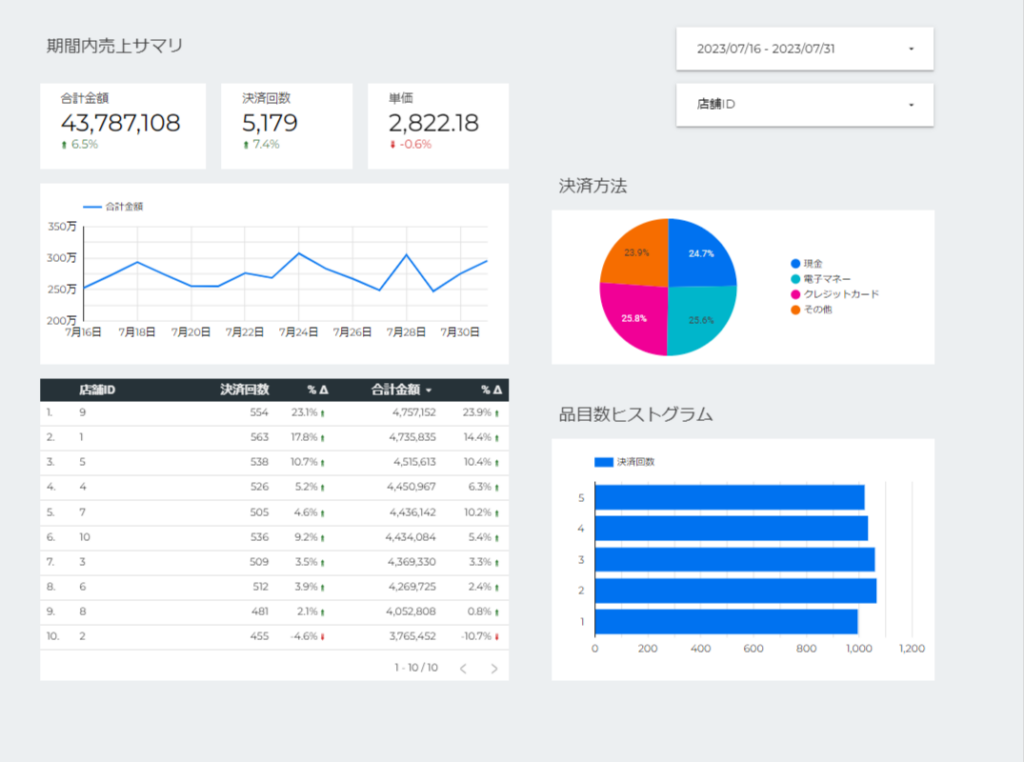The width and height of the screenshot is (1024, 762).
Task: Click the 決済回数 histogram legend marker
Action: click(603, 462)
